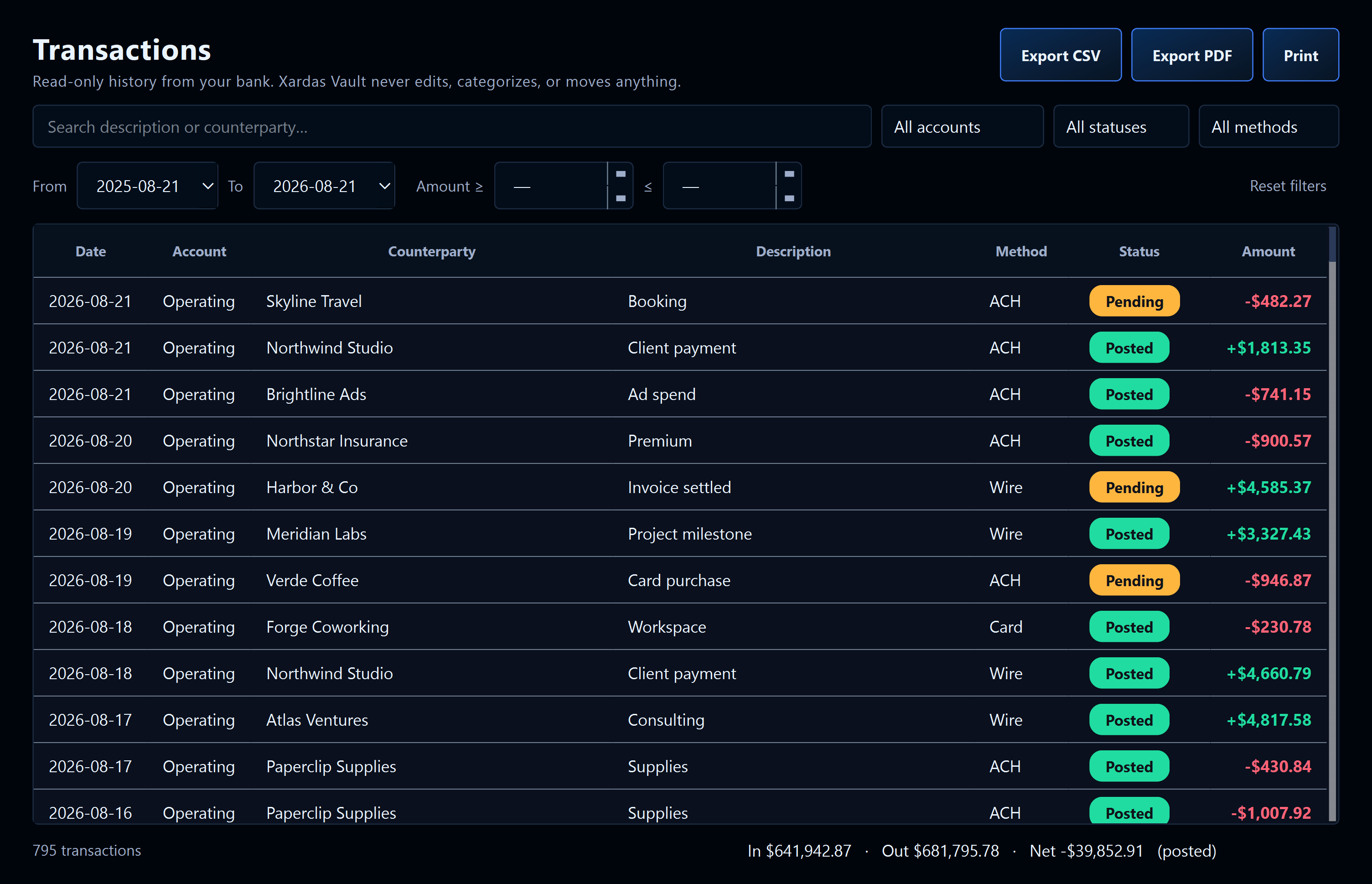1372x884 pixels.
Task: Click the Posted badge for Brightline Ads
Action: 1129,395
